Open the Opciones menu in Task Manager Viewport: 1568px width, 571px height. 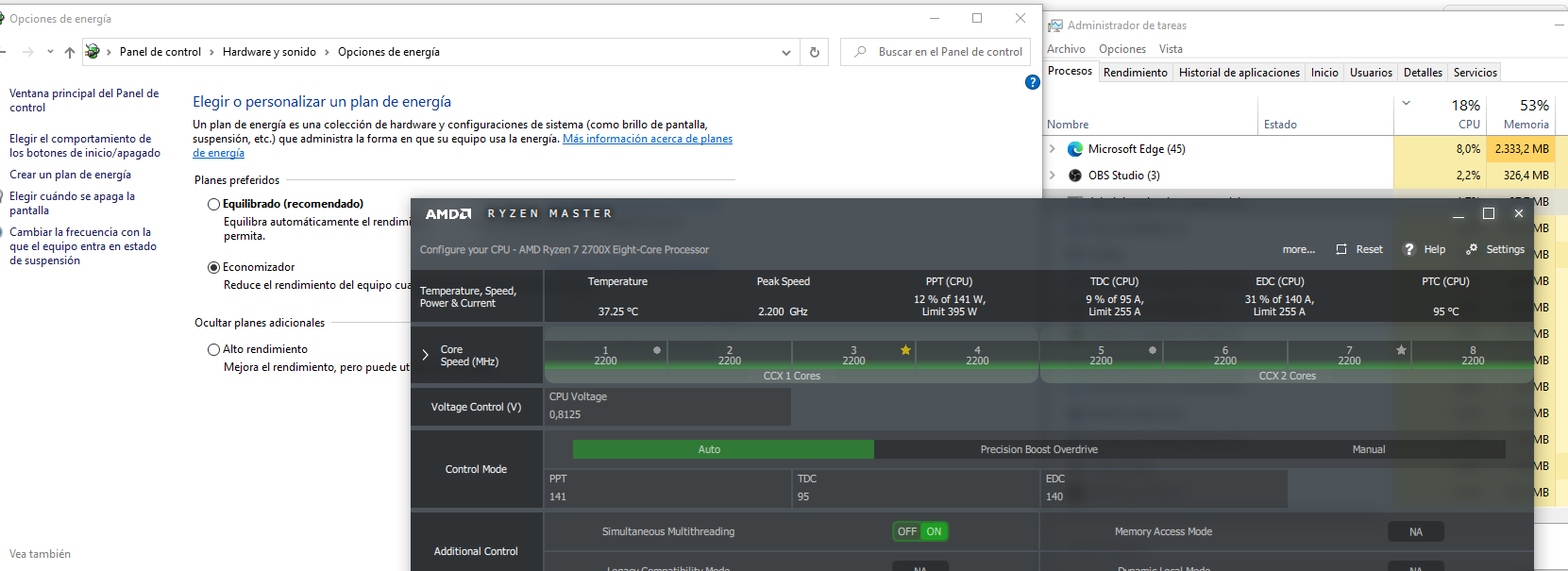[1121, 49]
